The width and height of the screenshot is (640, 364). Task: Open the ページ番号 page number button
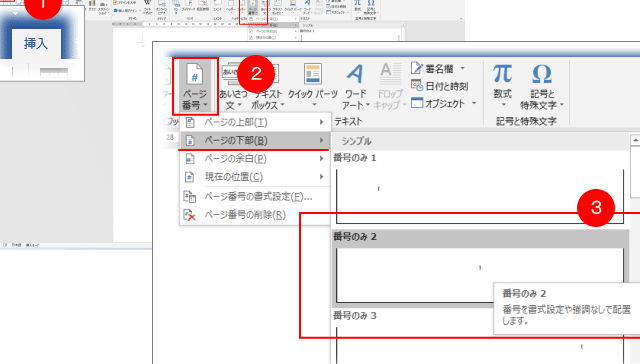coord(195,86)
